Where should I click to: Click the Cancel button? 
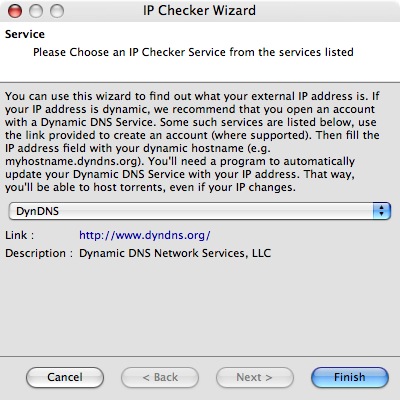pos(65,377)
